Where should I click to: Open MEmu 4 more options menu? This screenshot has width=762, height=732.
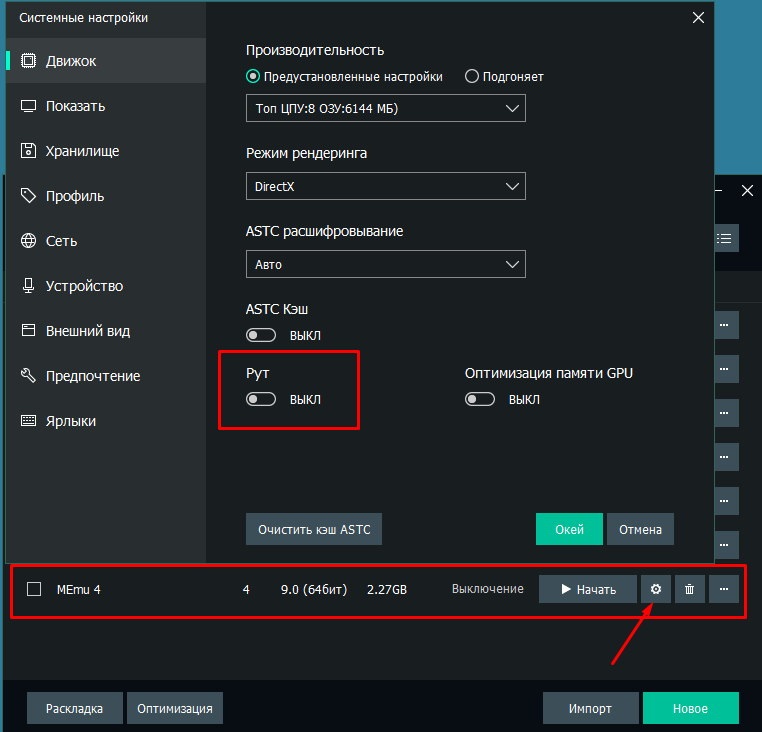[724, 589]
